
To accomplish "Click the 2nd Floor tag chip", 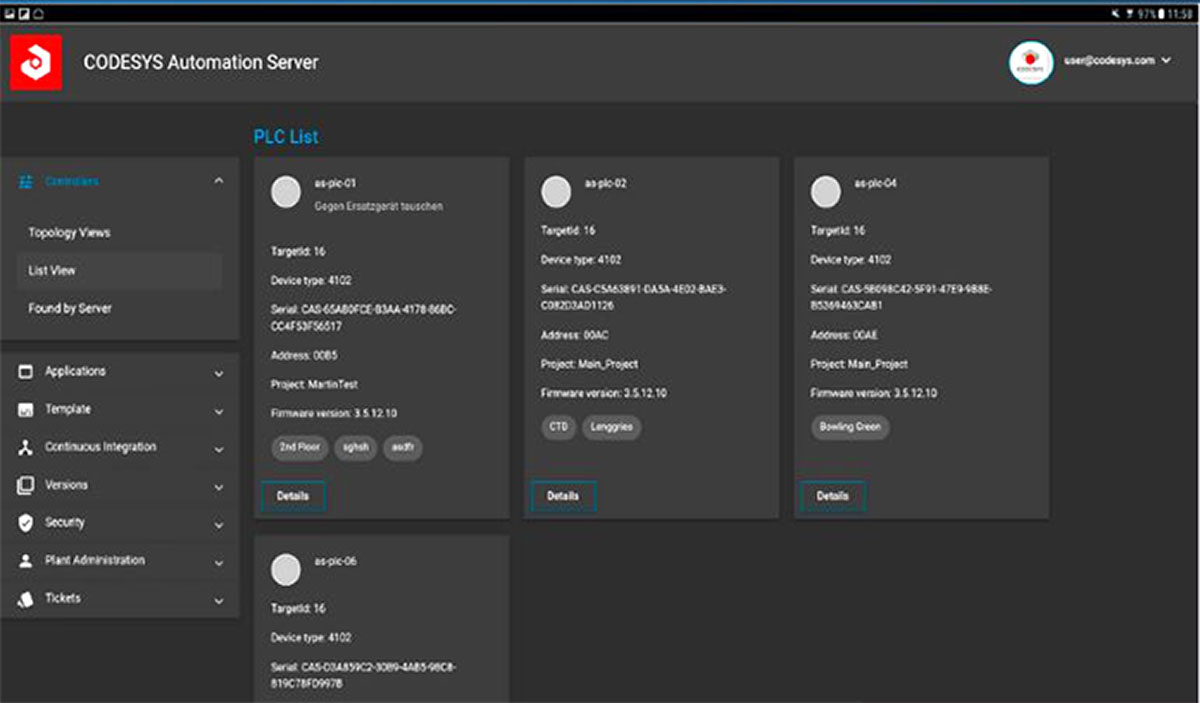I will [x=300, y=448].
